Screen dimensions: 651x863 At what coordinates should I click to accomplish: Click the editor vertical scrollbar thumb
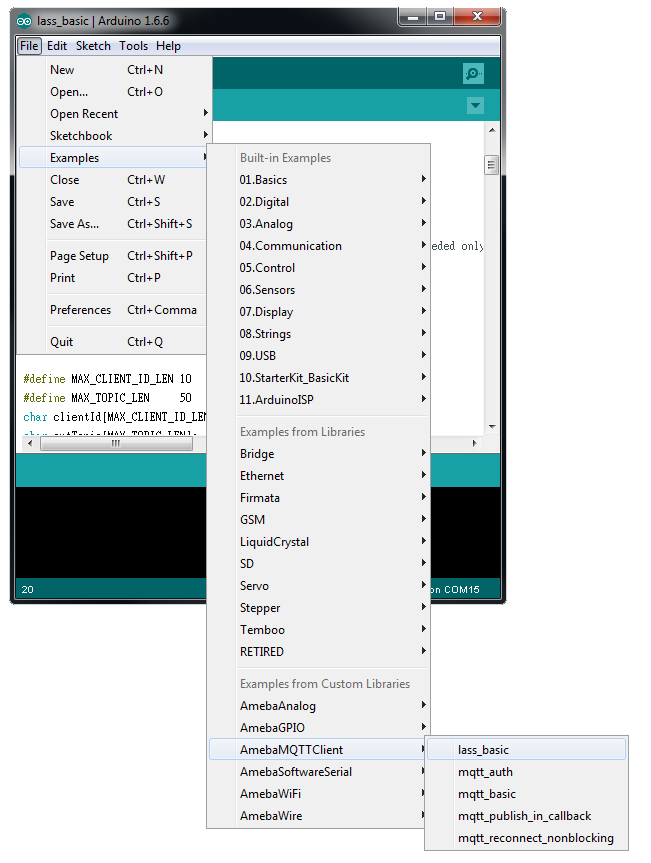pyautogui.click(x=491, y=165)
